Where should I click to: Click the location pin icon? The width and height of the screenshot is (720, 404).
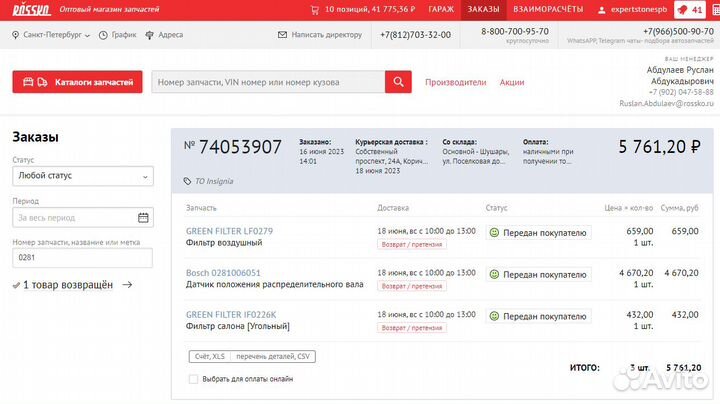(x=16, y=35)
